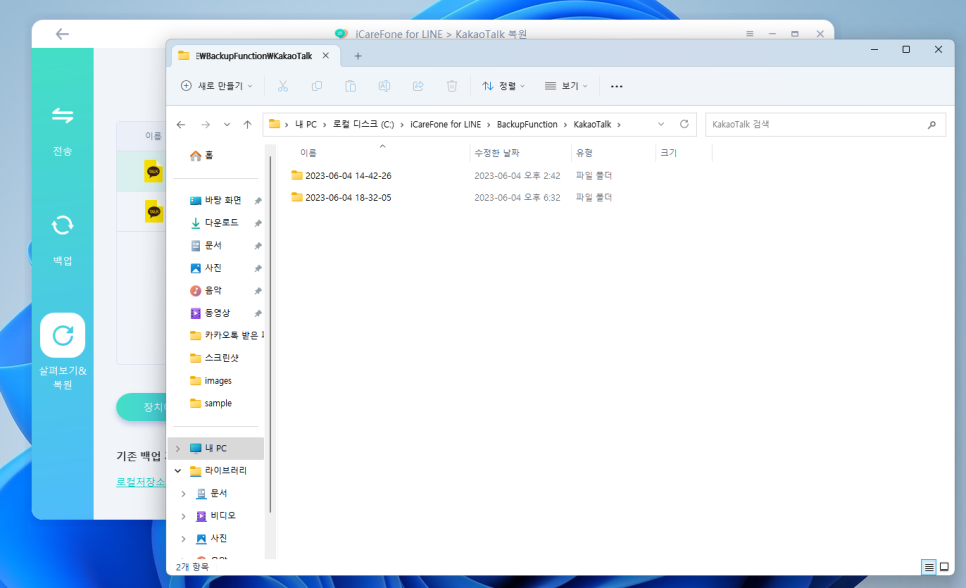Open pinned 사진 folder in quick access

206,268
